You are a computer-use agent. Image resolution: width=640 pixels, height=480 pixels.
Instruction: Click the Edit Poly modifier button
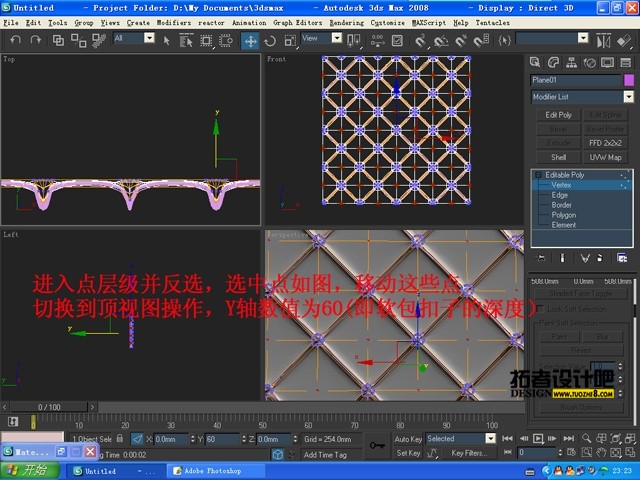click(558, 115)
